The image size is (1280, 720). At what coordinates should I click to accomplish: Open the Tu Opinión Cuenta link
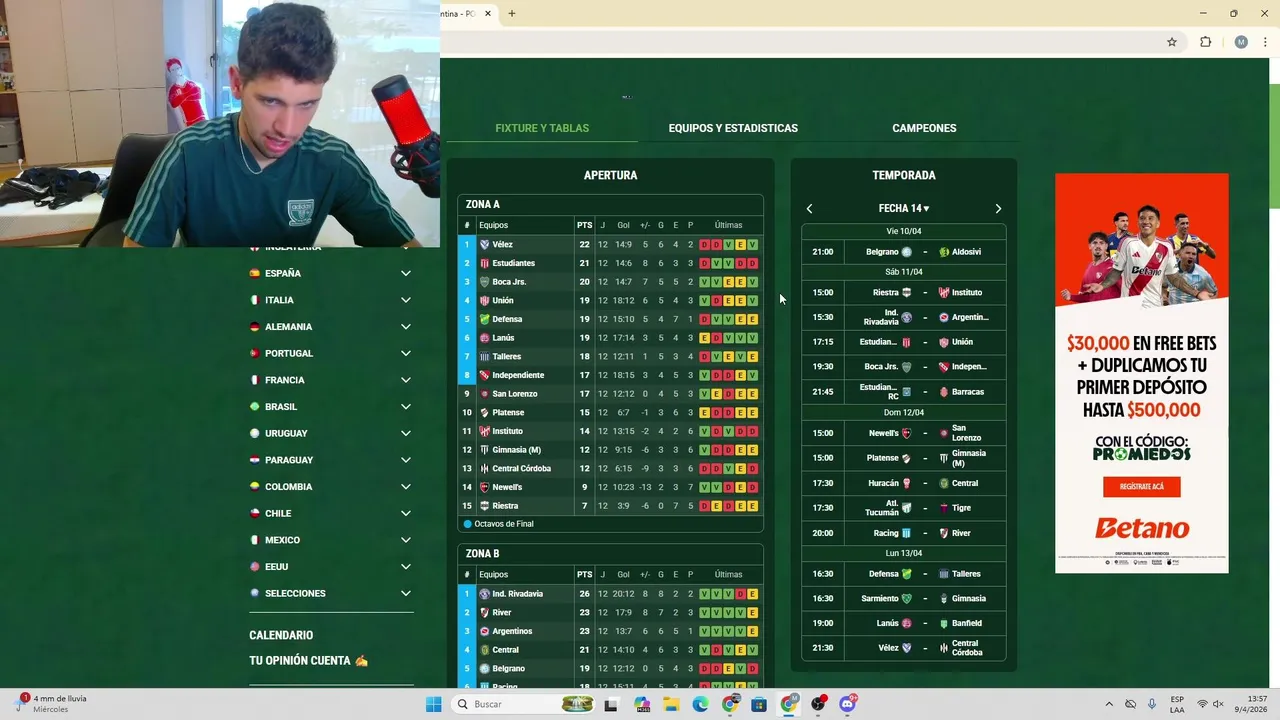(x=308, y=661)
